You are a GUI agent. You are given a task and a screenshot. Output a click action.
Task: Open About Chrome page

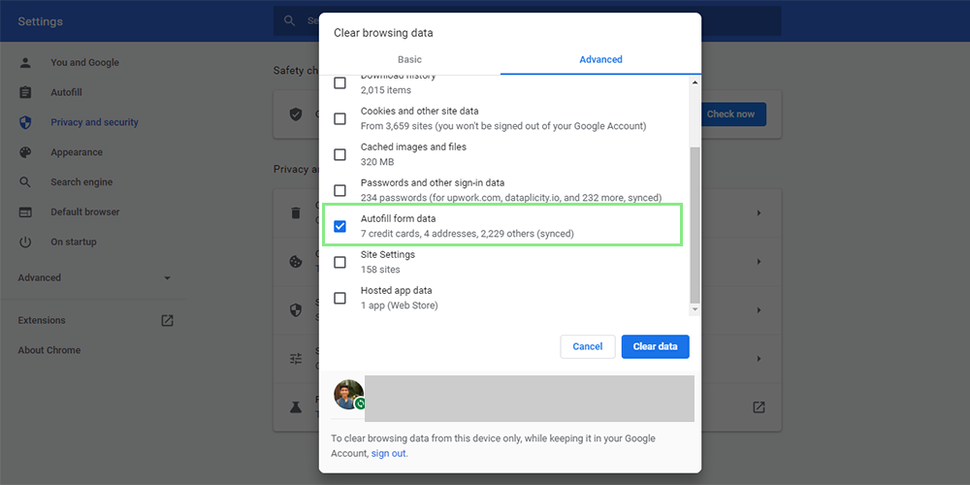49,350
